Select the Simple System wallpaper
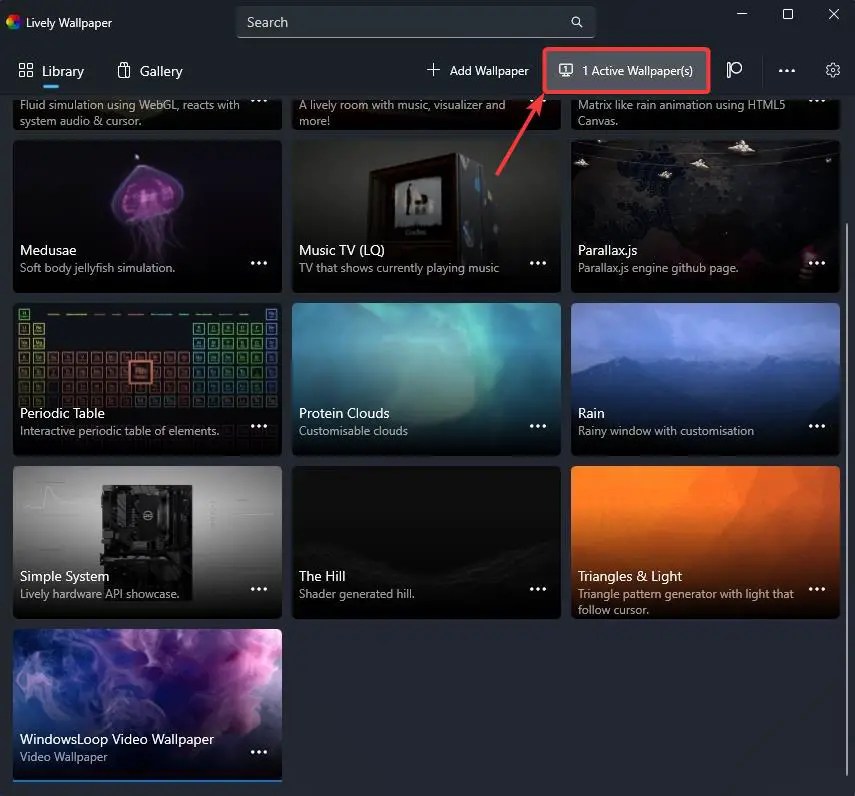 [x=147, y=542]
